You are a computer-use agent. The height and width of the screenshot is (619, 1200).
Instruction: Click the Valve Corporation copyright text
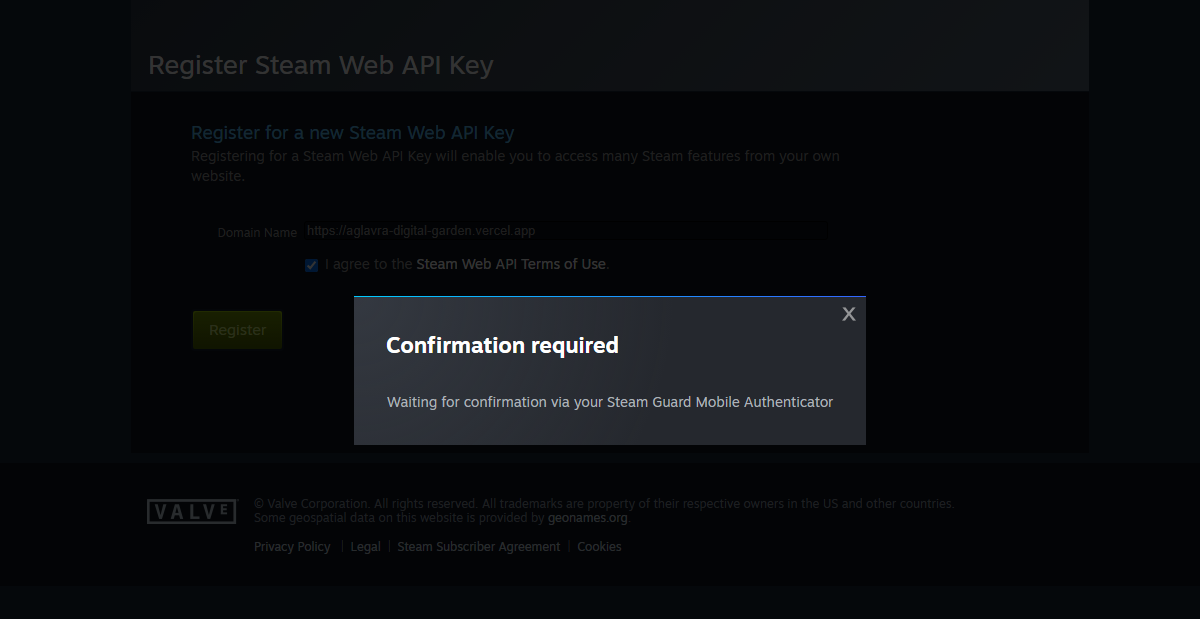point(604,504)
